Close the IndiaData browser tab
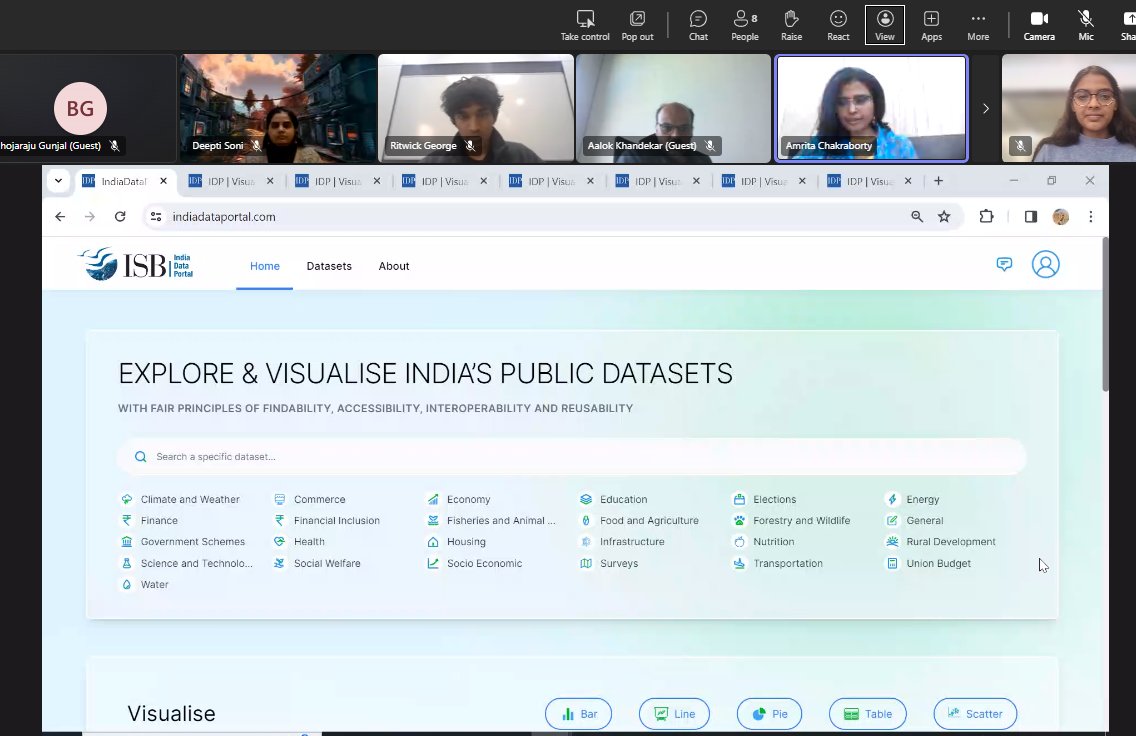The width and height of the screenshot is (1136, 736). [x=164, y=181]
